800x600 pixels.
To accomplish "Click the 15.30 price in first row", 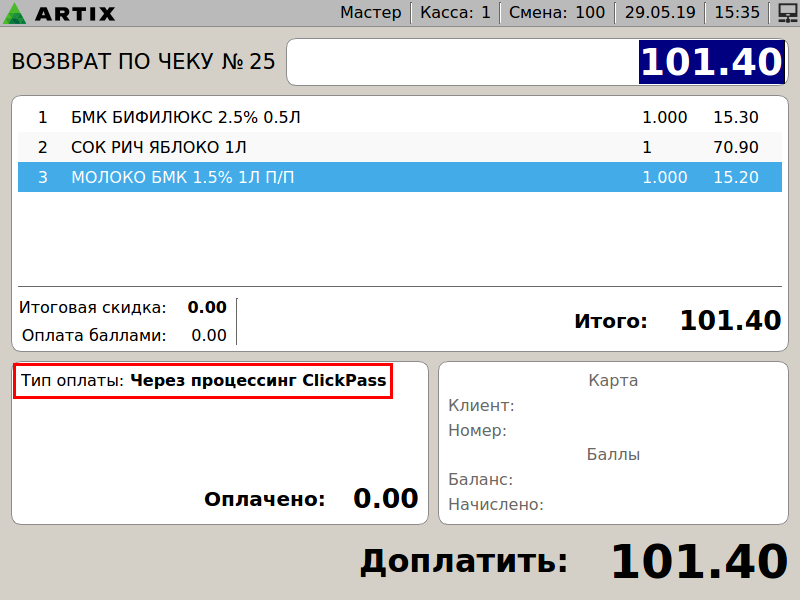I will point(735,117).
